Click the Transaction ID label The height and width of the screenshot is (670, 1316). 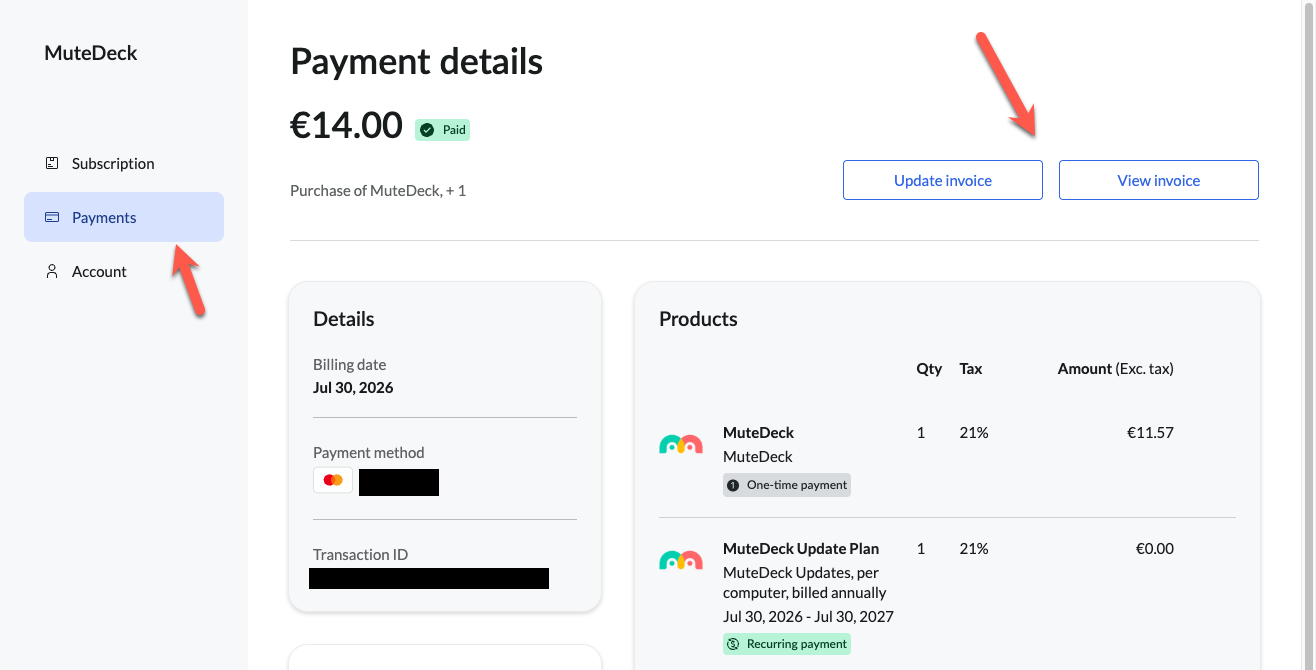(361, 554)
